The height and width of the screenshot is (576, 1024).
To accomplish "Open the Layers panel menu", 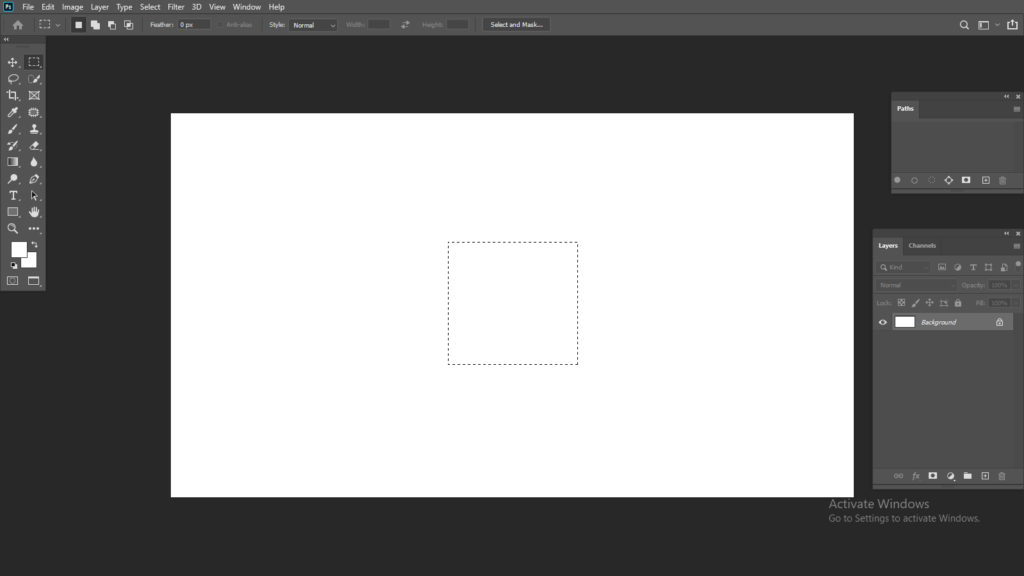I will [x=1016, y=246].
